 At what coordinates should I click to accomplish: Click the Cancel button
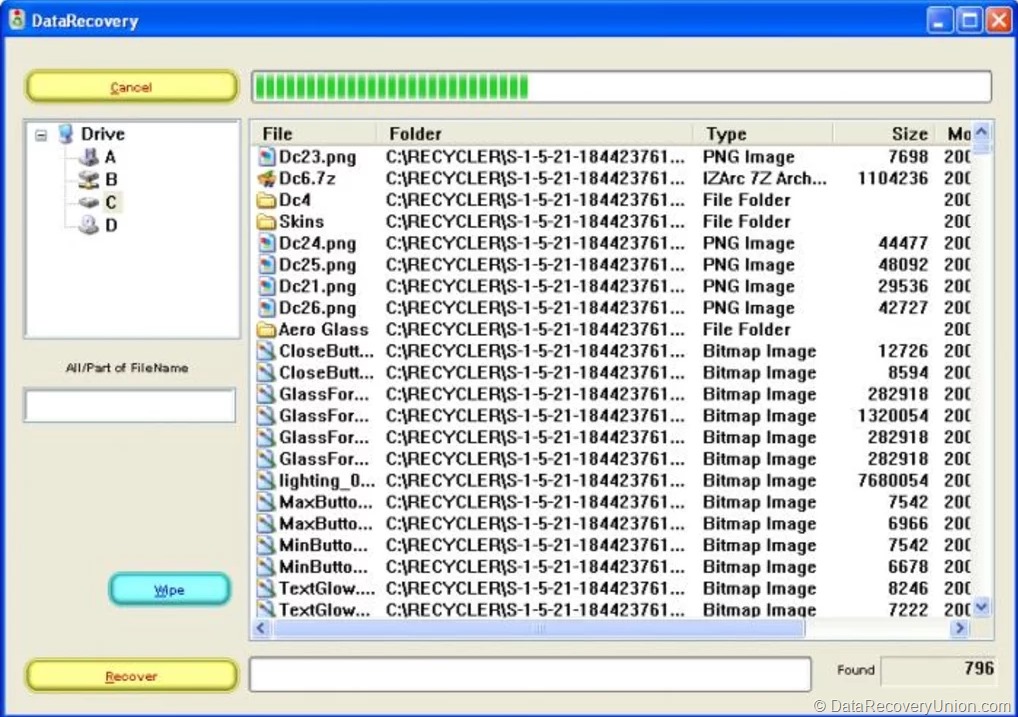pos(132,87)
